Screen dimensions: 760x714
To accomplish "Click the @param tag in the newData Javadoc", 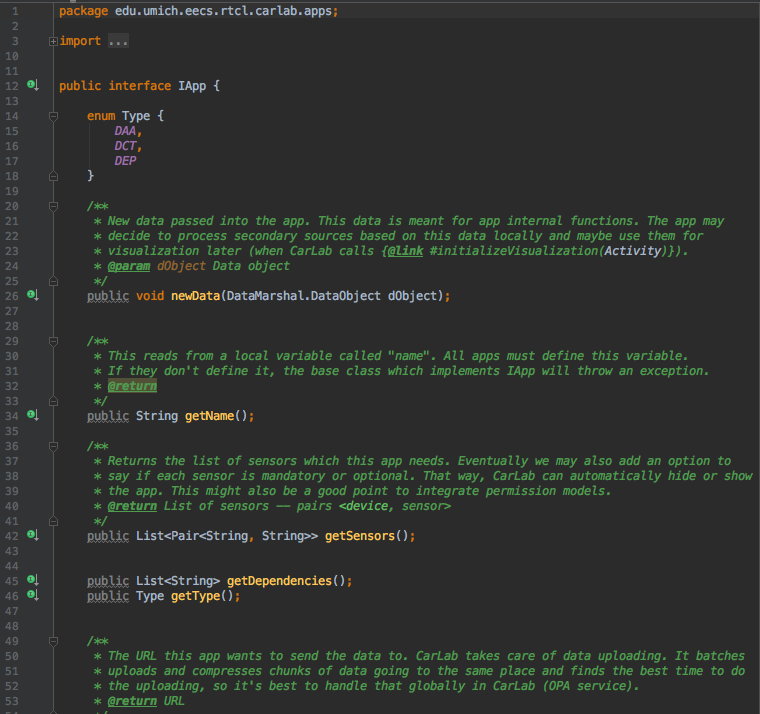I will (129, 266).
